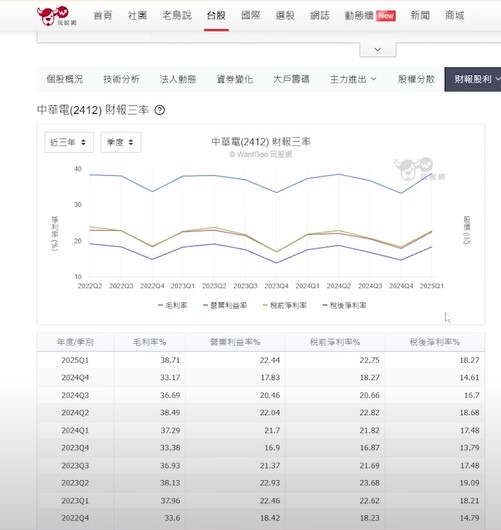
Task: Click the 2025Q1 chart x-axis label
Action: pos(432,286)
